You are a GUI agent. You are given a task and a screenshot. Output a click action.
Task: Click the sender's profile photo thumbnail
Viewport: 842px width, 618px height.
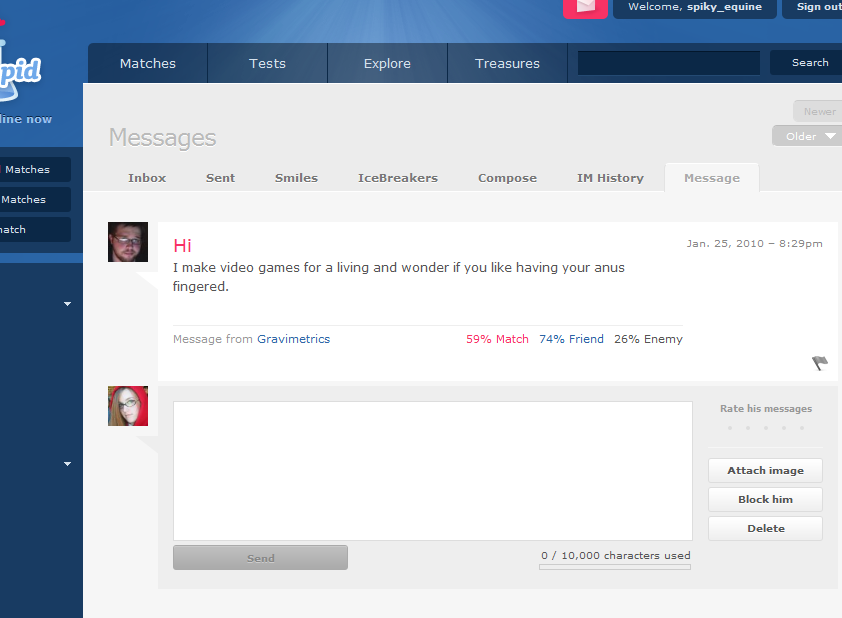(x=128, y=242)
